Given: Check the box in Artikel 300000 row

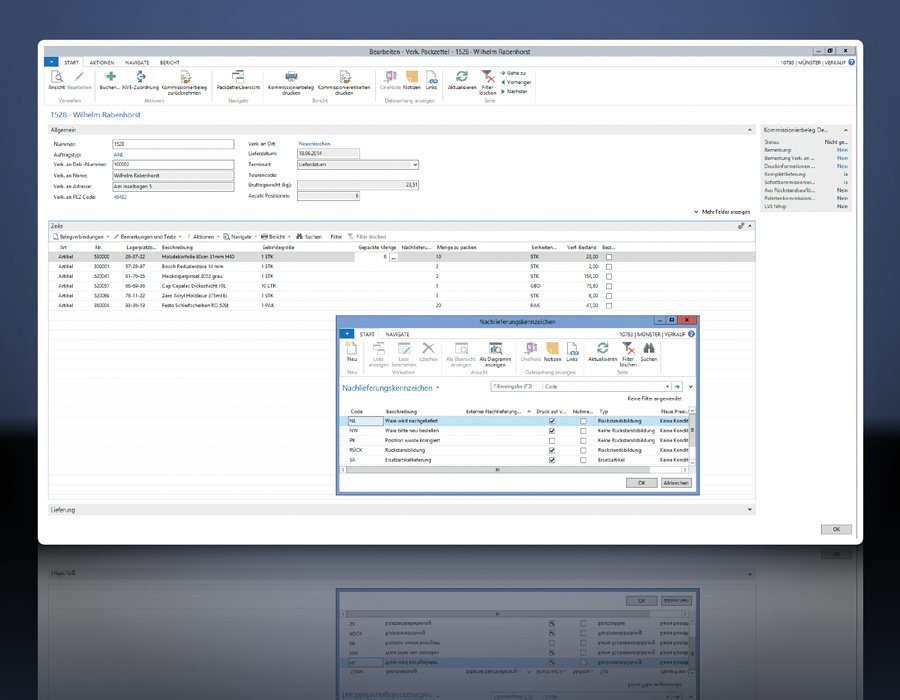Looking at the screenshot, I should click(x=610, y=258).
